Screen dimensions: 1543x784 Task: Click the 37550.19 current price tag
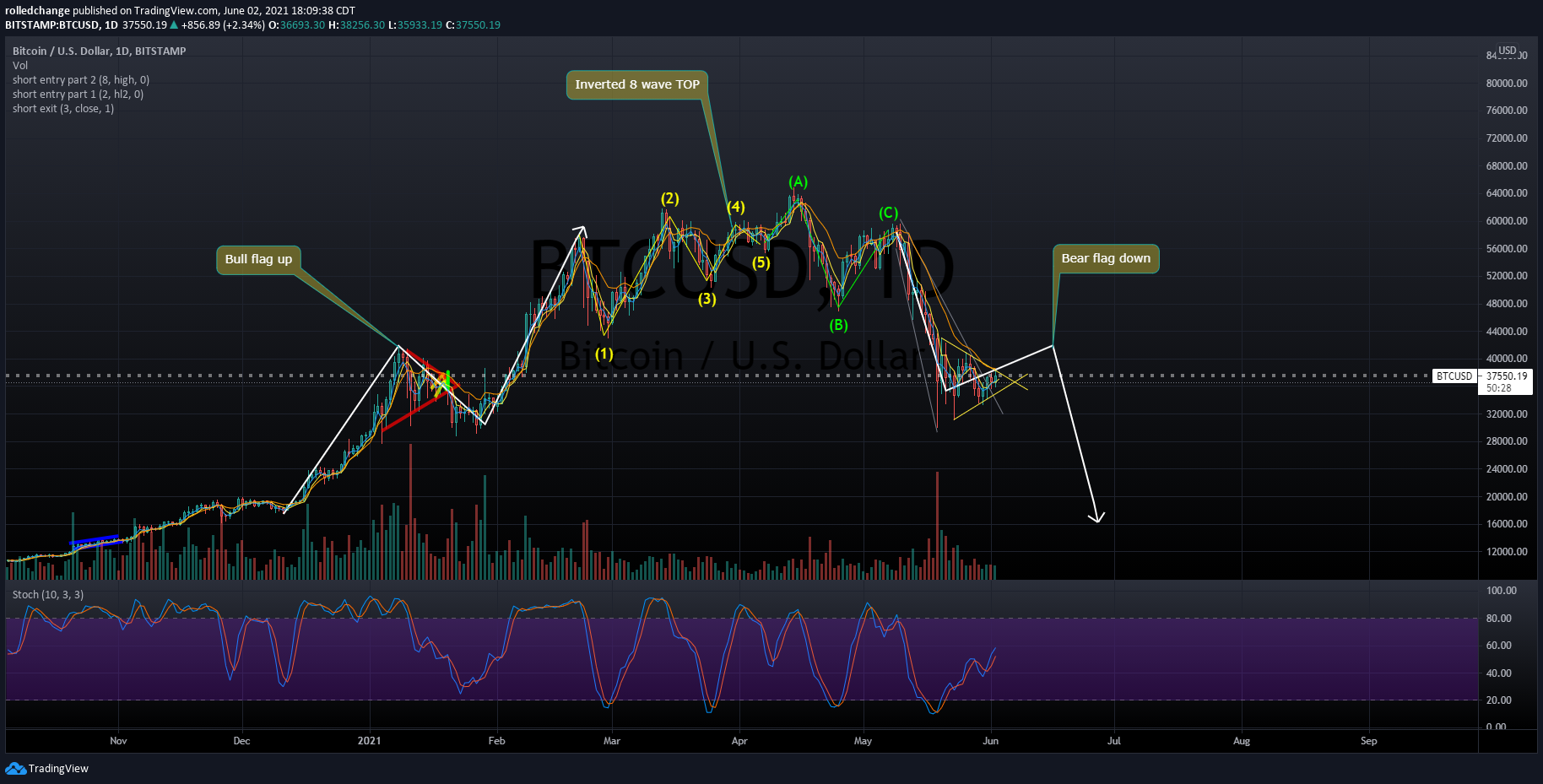coord(1507,376)
